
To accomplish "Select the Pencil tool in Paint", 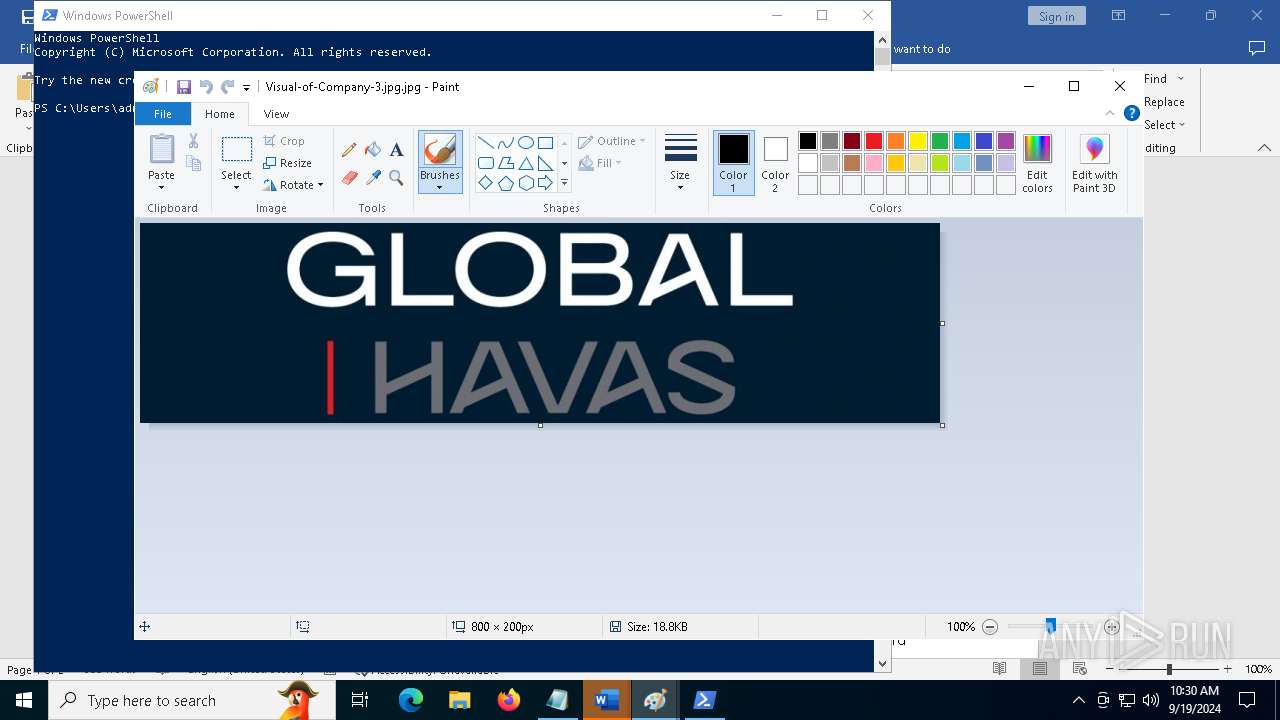I will (x=349, y=150).
